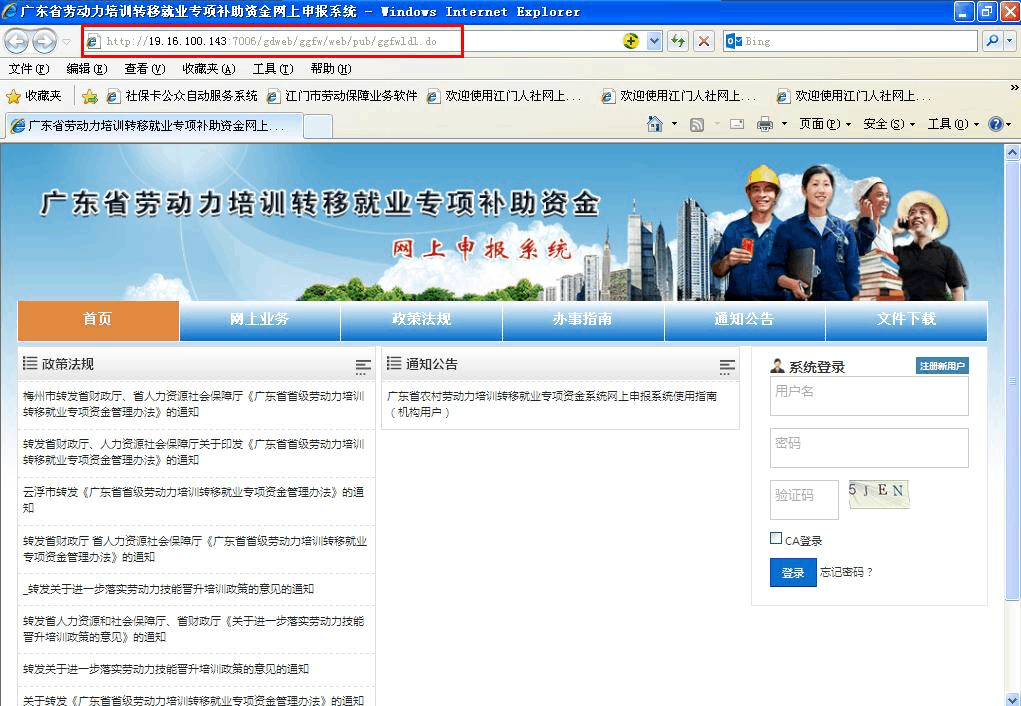Click the 忘记密码 link

846,573
